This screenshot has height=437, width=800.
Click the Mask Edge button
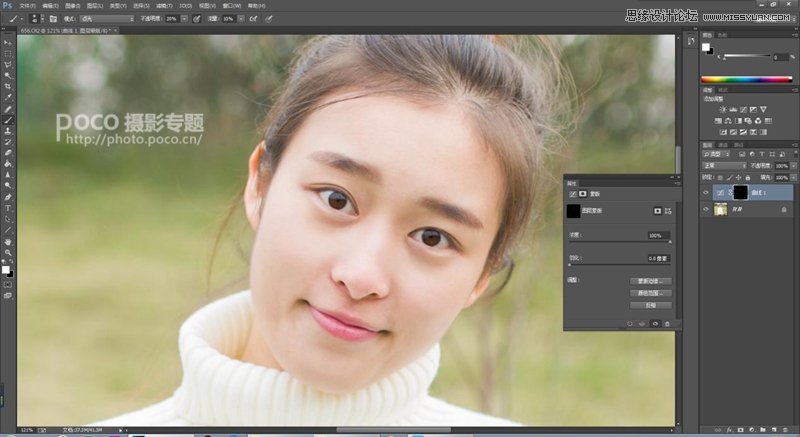tap(651, 281)
